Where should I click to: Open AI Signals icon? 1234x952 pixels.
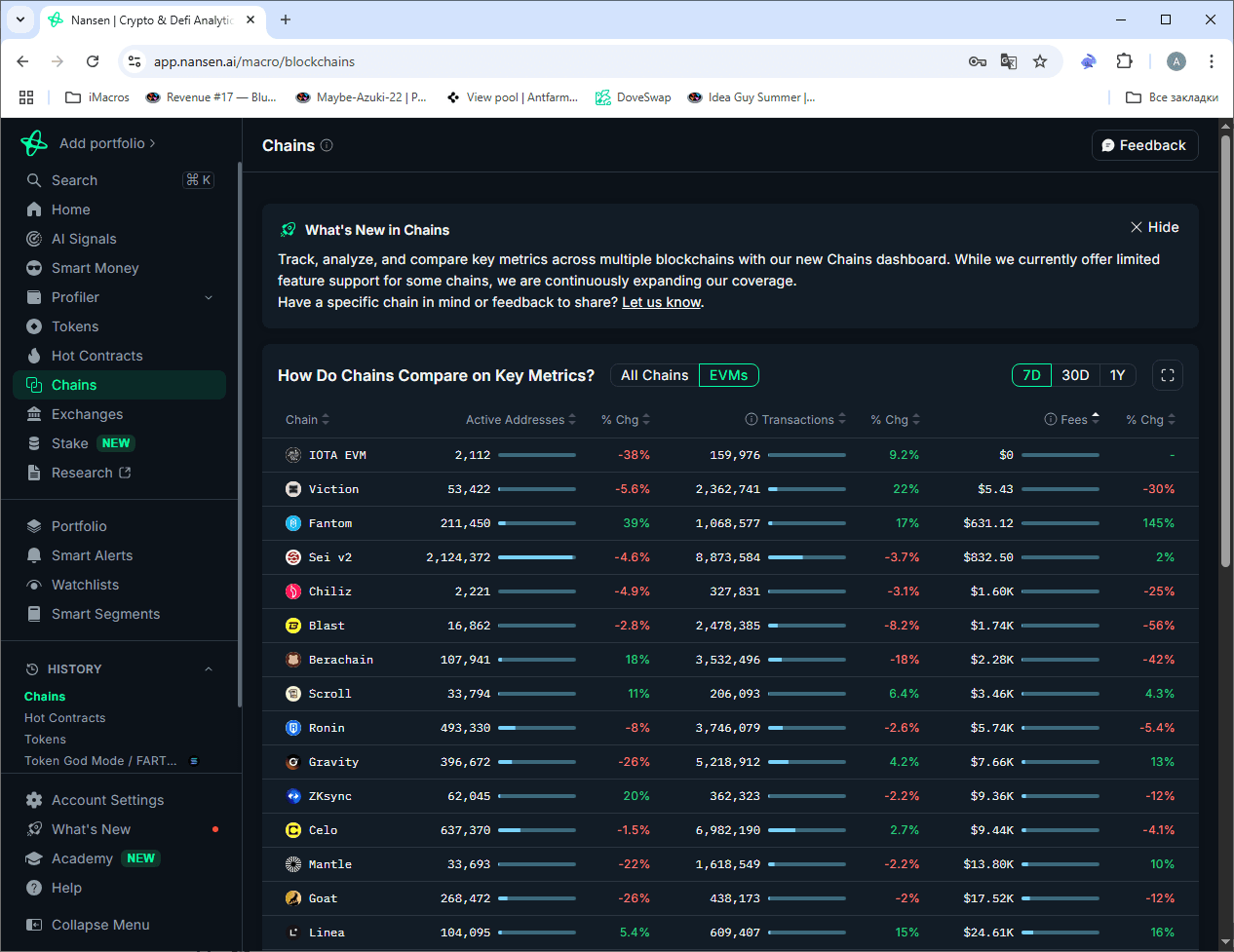[34, 239]
